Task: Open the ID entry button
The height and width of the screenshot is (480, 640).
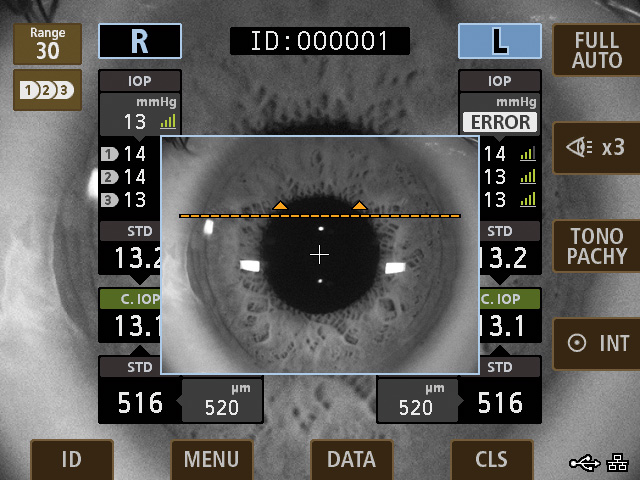Action: tap(71, 459)
